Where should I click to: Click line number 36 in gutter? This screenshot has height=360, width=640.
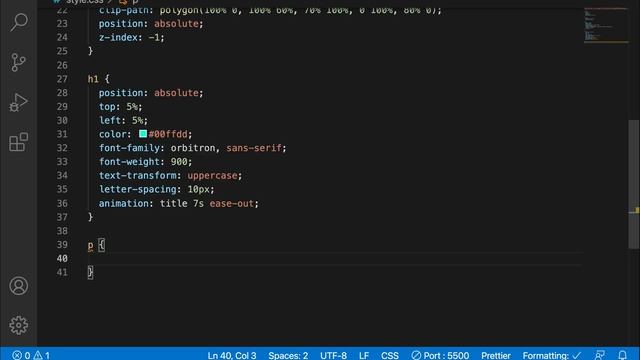62,203
